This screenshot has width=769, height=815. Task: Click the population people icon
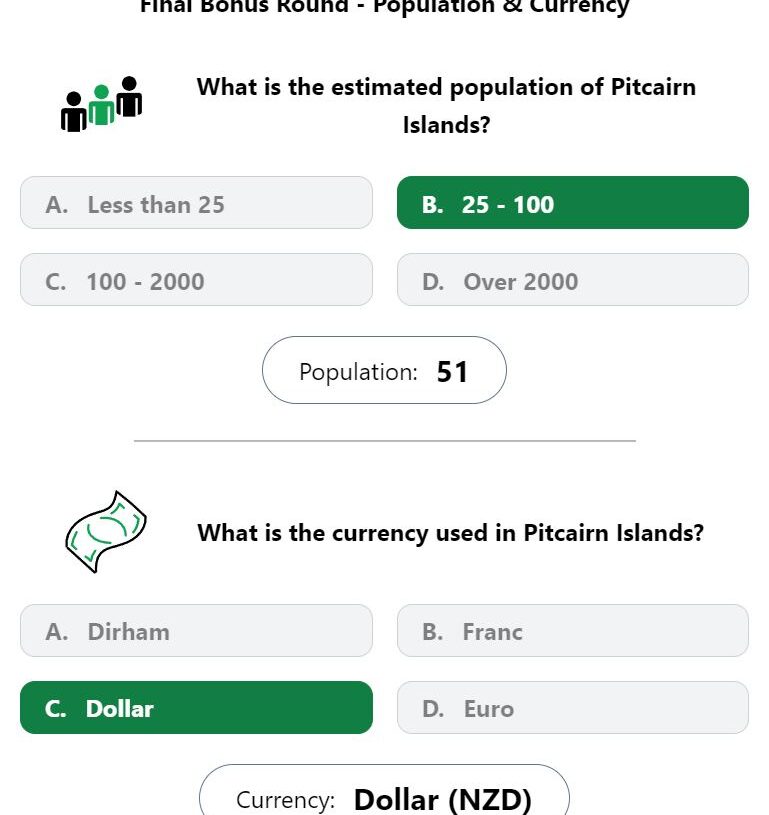(101, 104)
